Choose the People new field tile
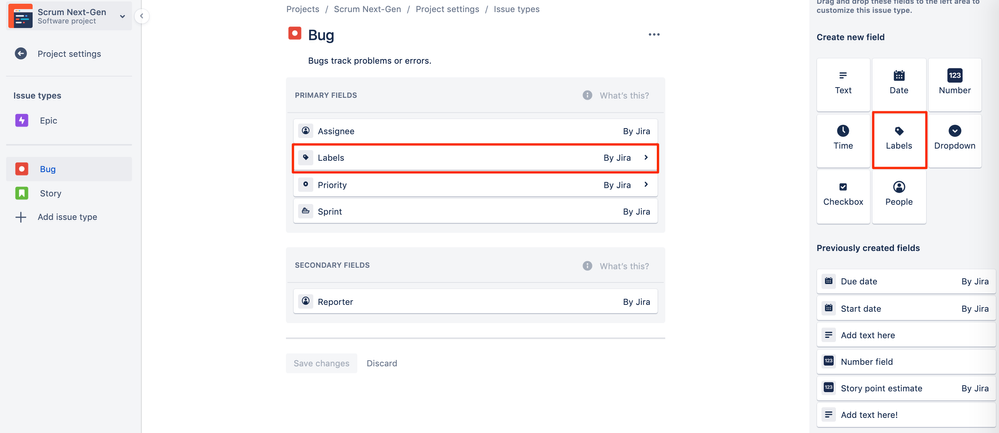Viewport: 999px width, 433px height. point(899,196)
